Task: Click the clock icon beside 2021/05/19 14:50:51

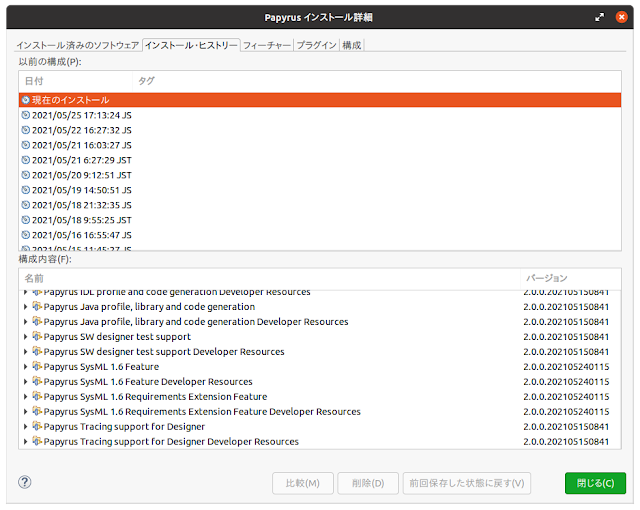Action: pos(26,190)
